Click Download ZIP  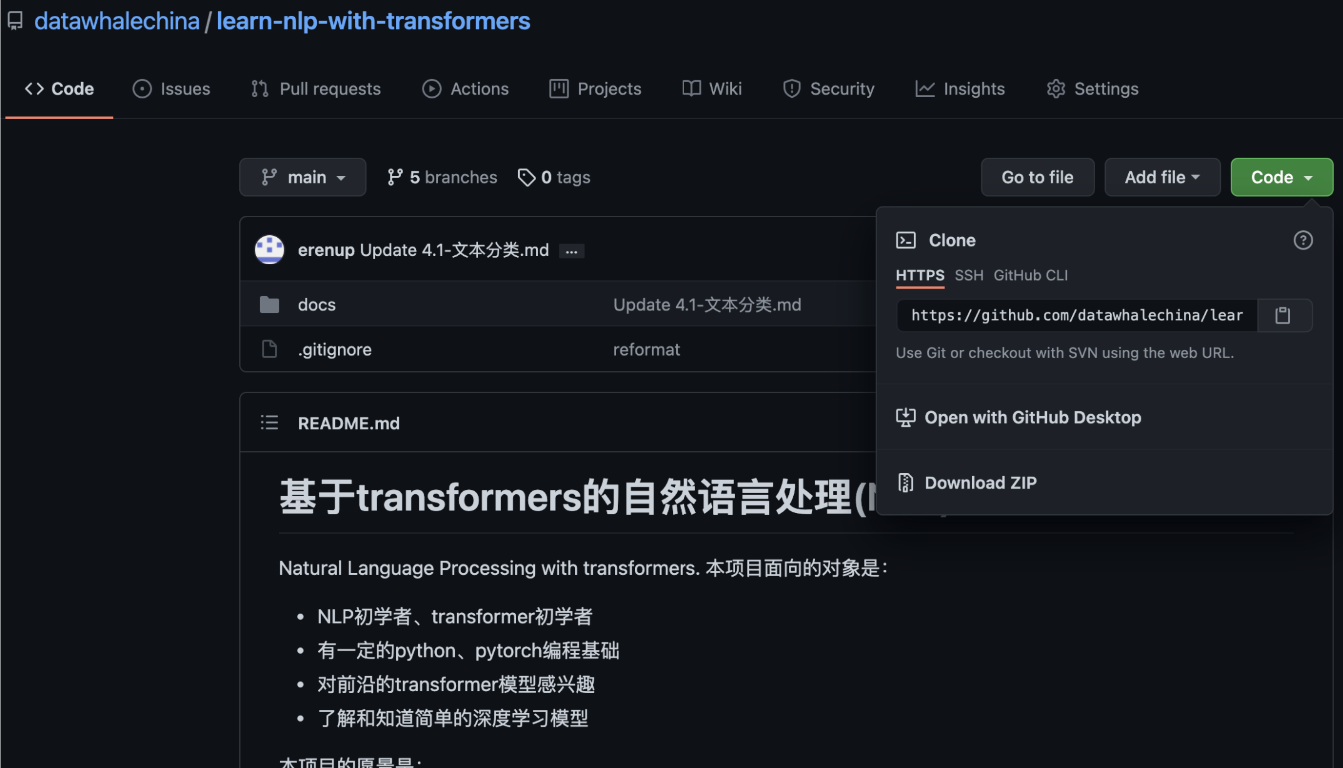(981, 483)
